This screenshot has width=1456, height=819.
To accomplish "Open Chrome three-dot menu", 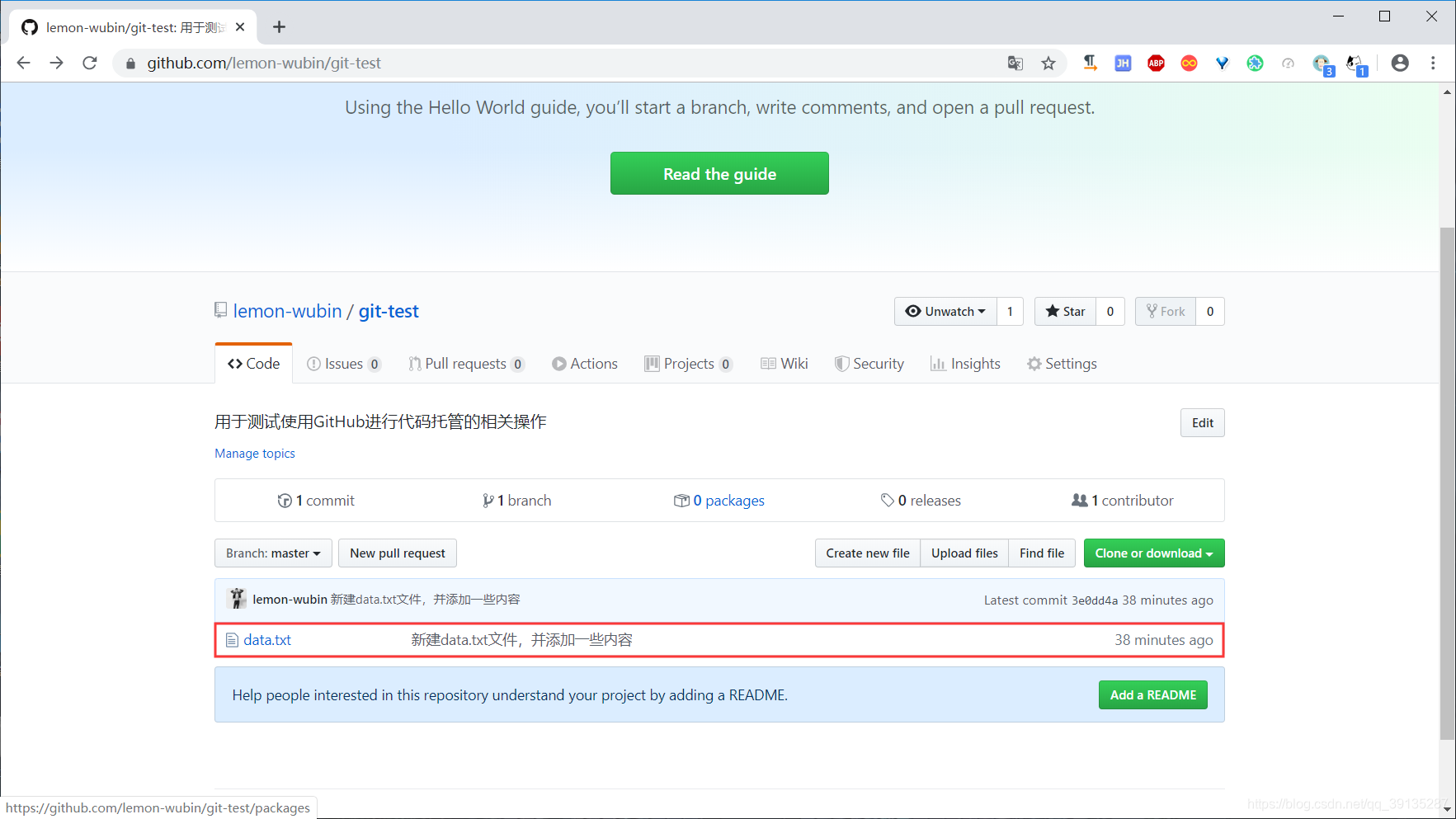I will 1433,64.
